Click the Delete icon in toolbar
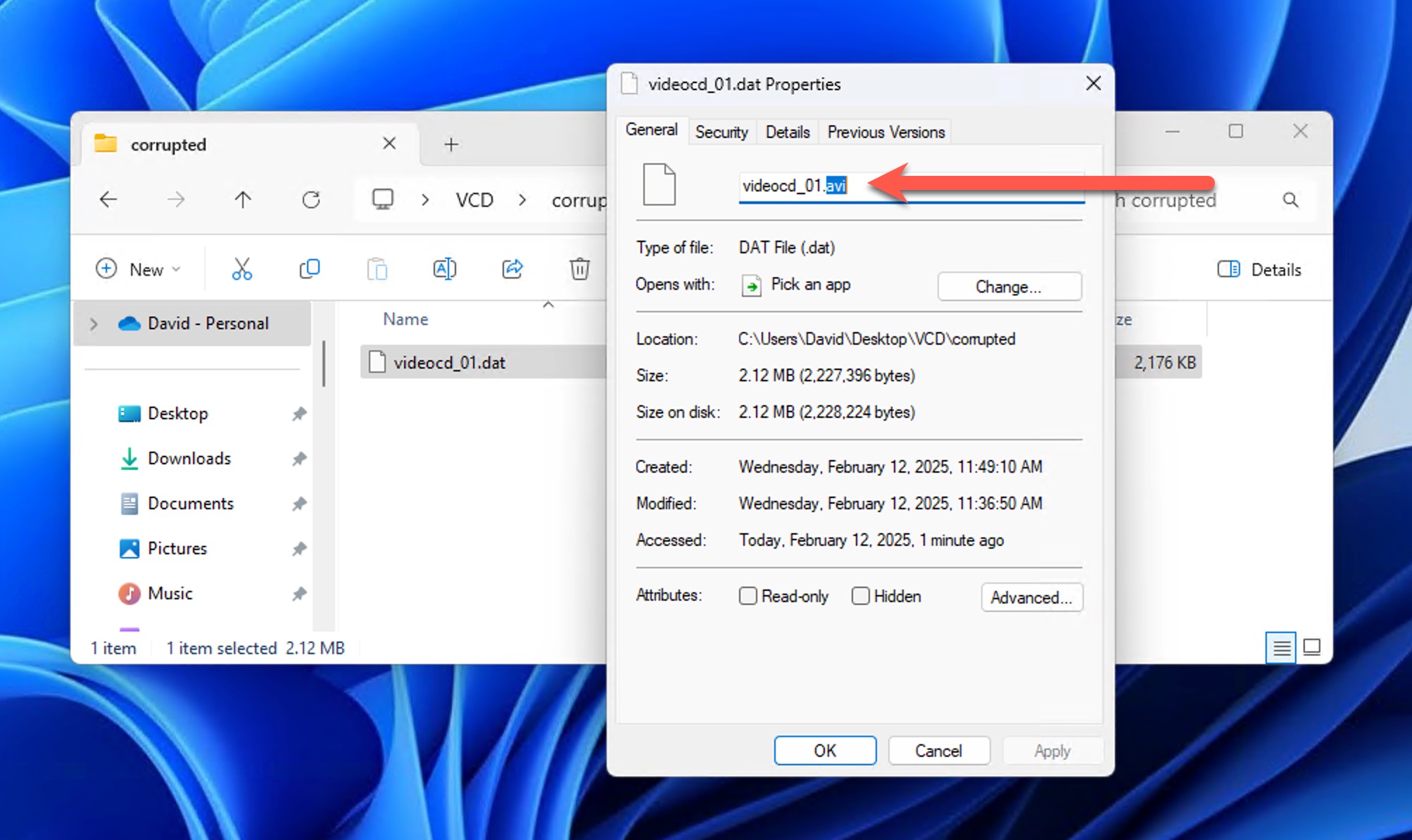This screenshot has height=840, width=1412. (x=580, y=269)
